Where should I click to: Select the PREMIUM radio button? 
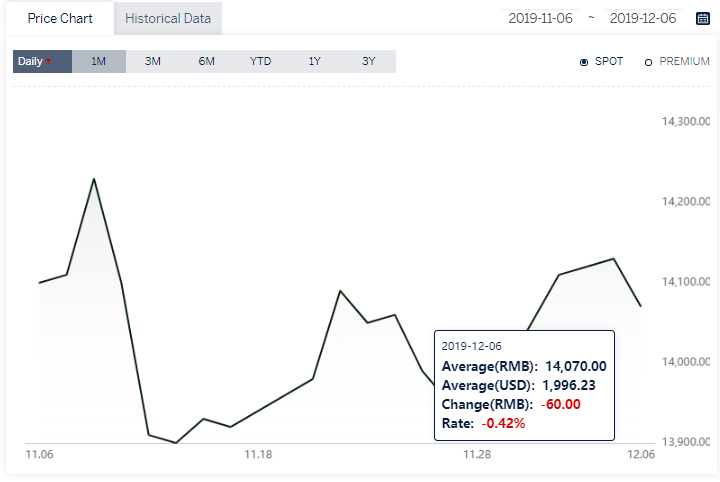tap(648, 62)
